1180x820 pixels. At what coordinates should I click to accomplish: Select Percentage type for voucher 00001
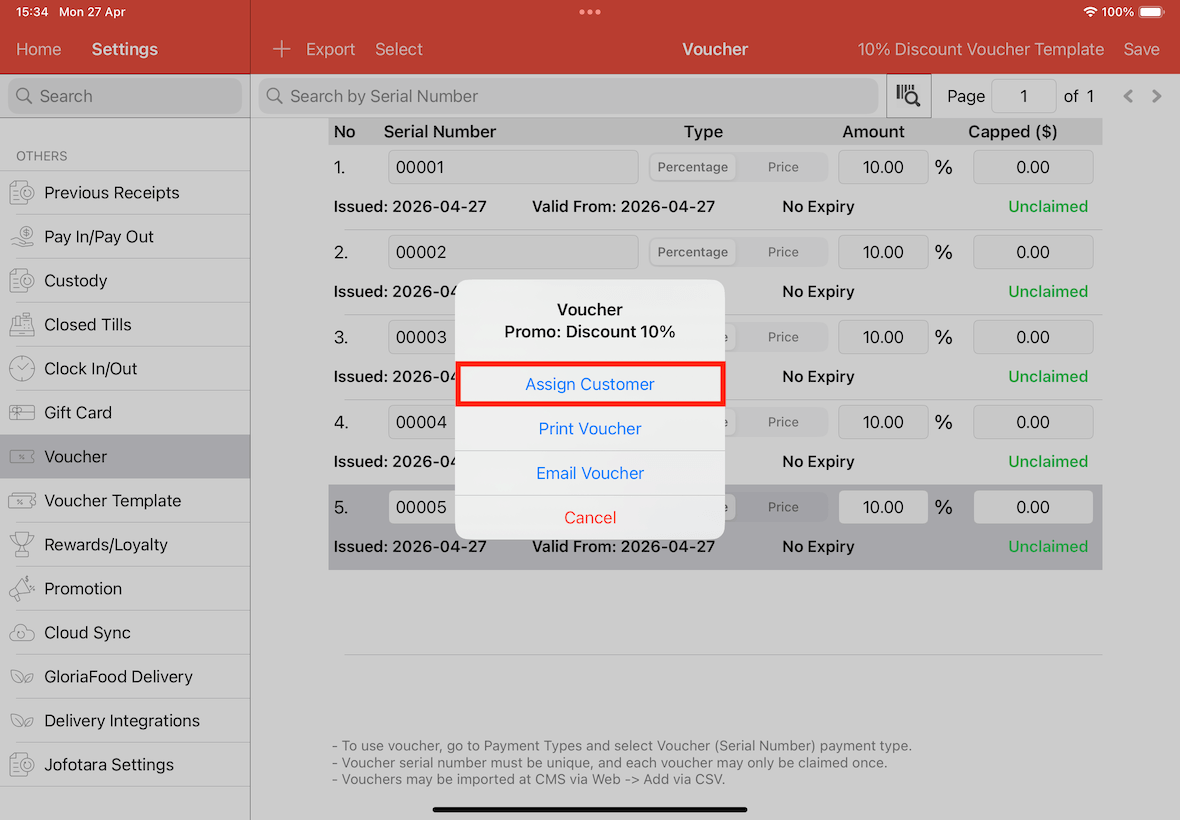tap(692, 167)
